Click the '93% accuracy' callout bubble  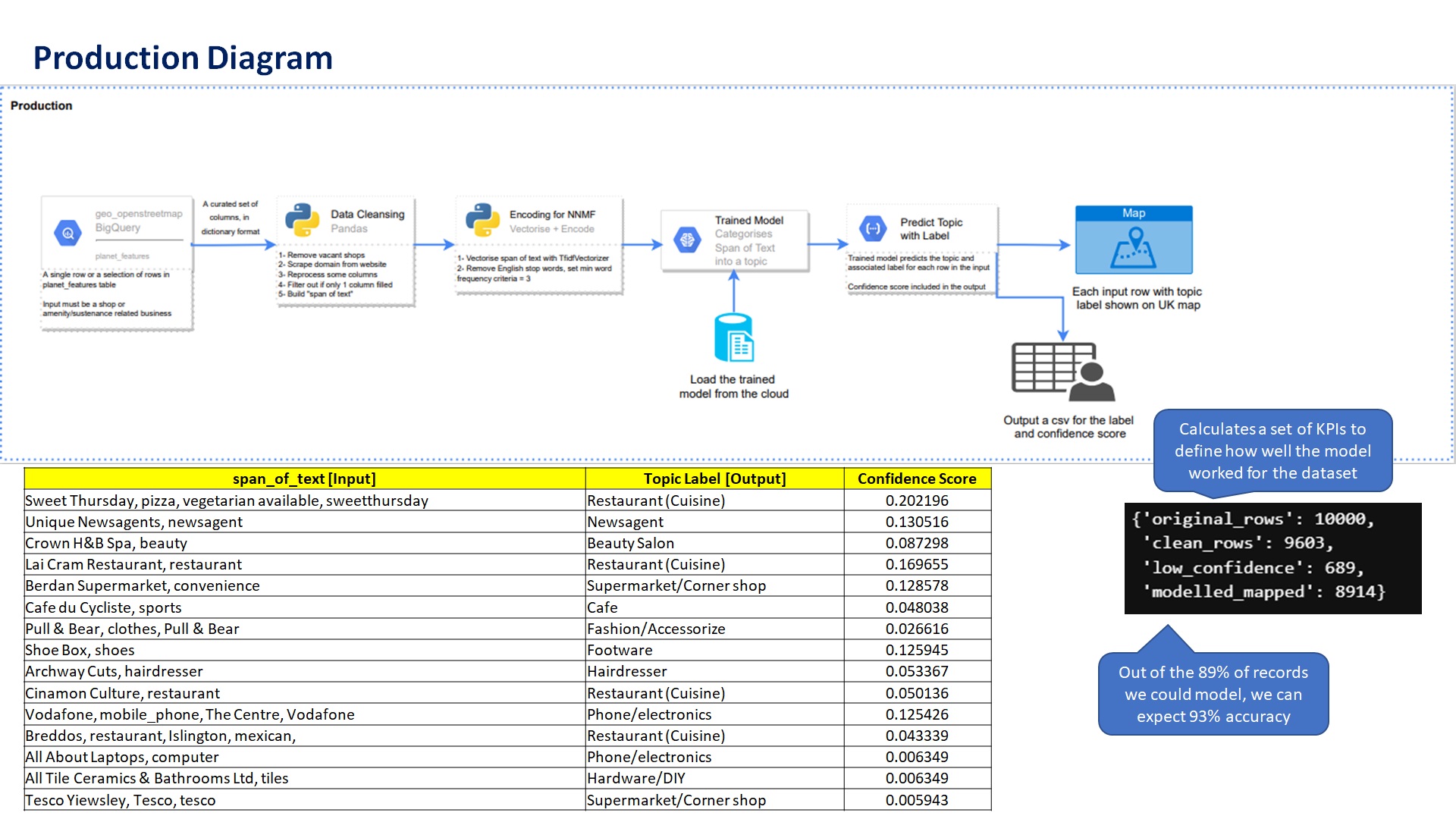tap(1213, 694)
